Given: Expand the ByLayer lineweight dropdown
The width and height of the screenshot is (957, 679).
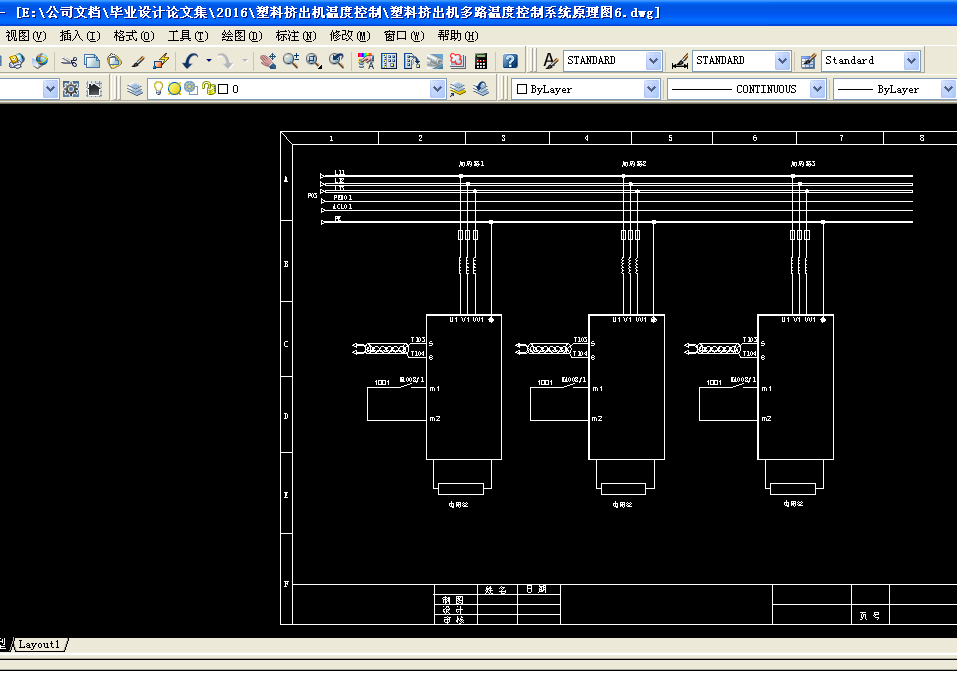Looking at the screenshot, I should [948, 89].
